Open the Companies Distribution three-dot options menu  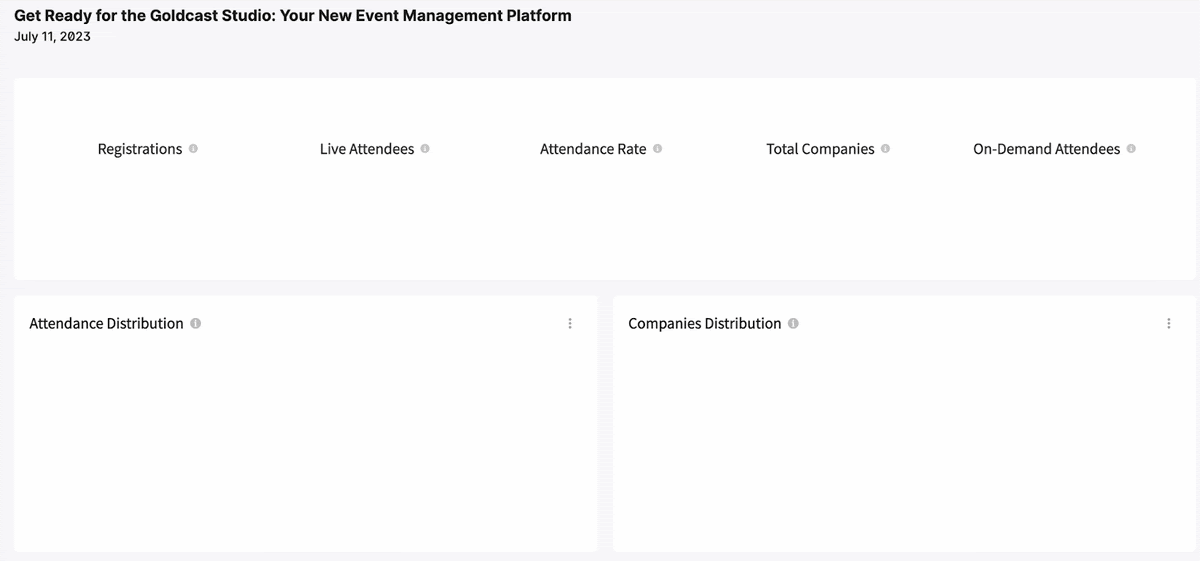(x=1168, y=324)
